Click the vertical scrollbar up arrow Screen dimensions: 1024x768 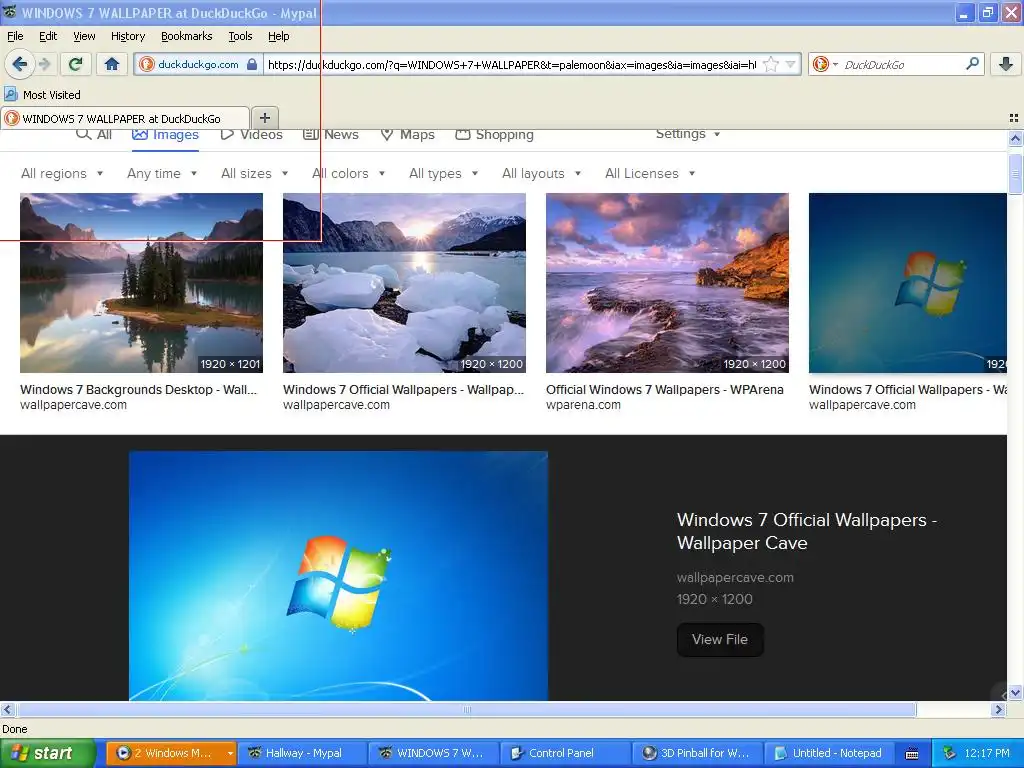tap(1015, 138)
